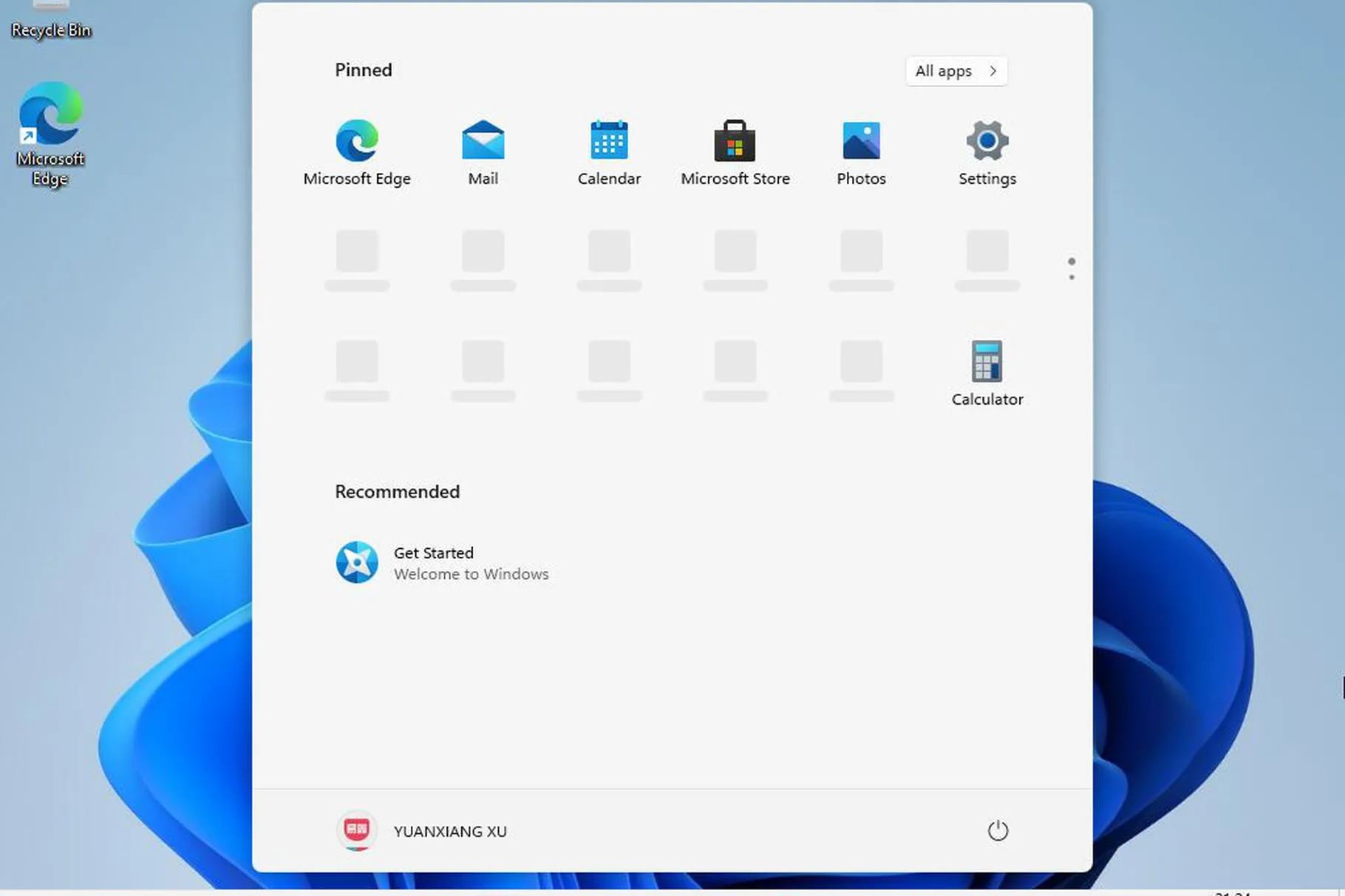Open Microsoft Edge from pinned apps
Image resolution: width=1345 pixels, height=896 pixels.
pyautogui.click(x=357, y=153)
